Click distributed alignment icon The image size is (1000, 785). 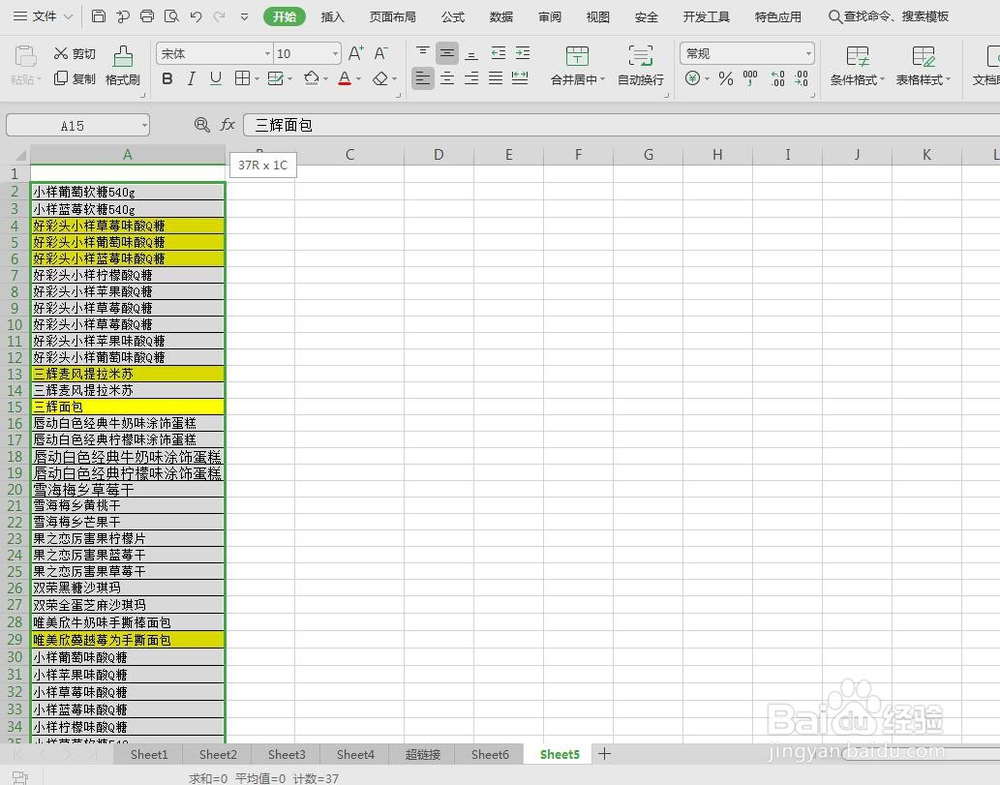coord(520,78)
